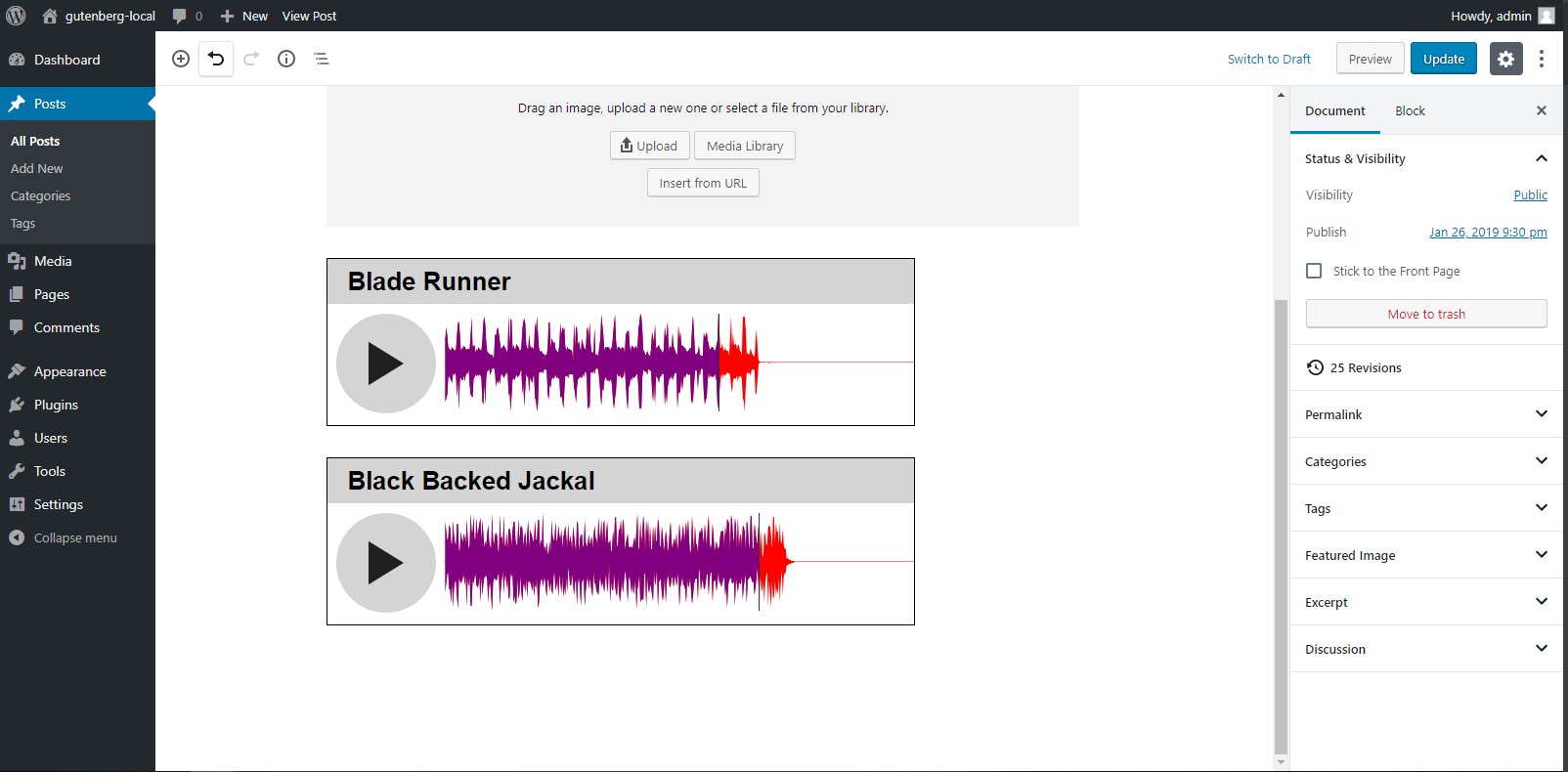Screen dimensions: 1568x772
Task: Expand the Categories panel in sidebar
Action: point(1426,461)
